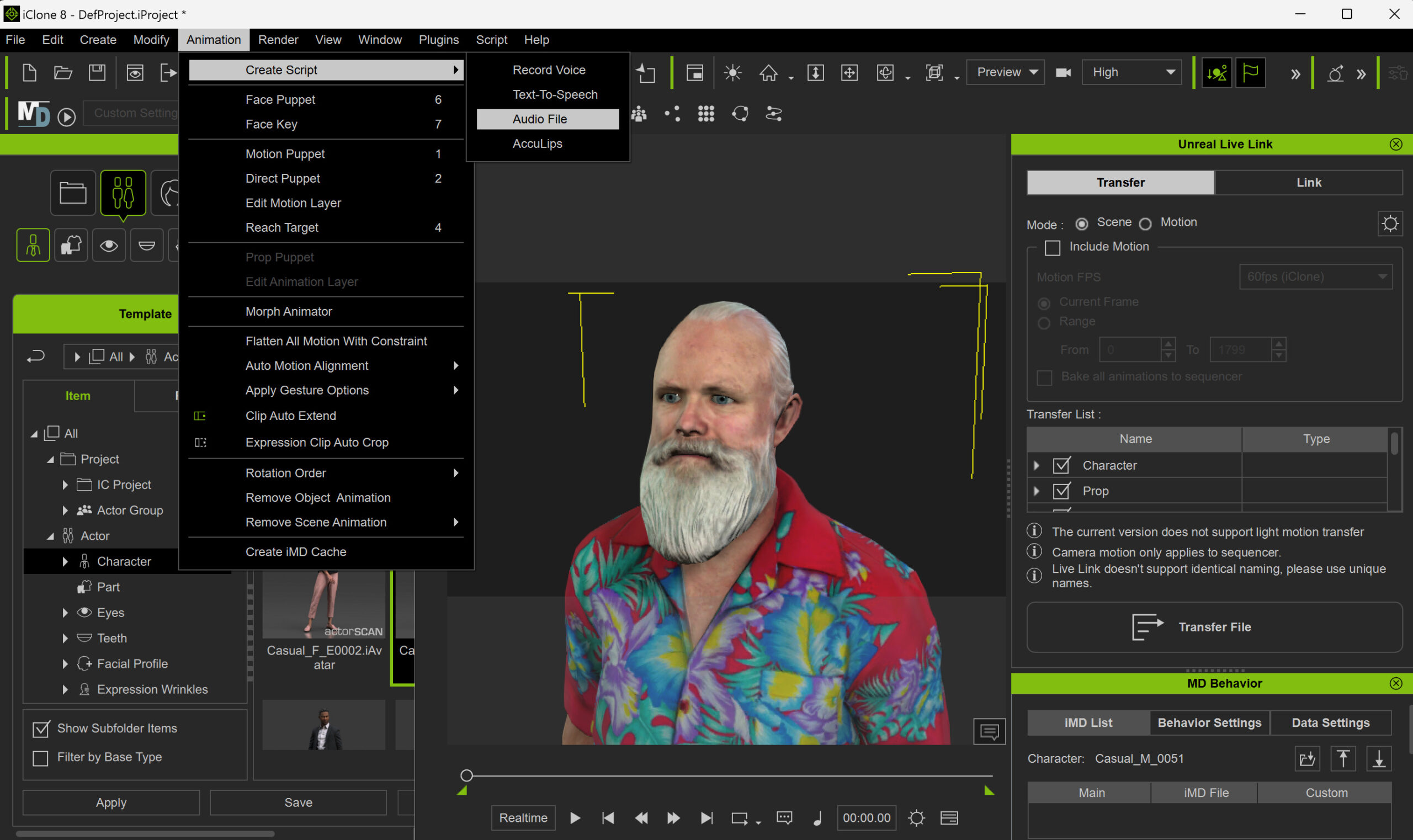Select the Motion mode radio button
The image size is (1413, 840).
(x=1145, y=224)
